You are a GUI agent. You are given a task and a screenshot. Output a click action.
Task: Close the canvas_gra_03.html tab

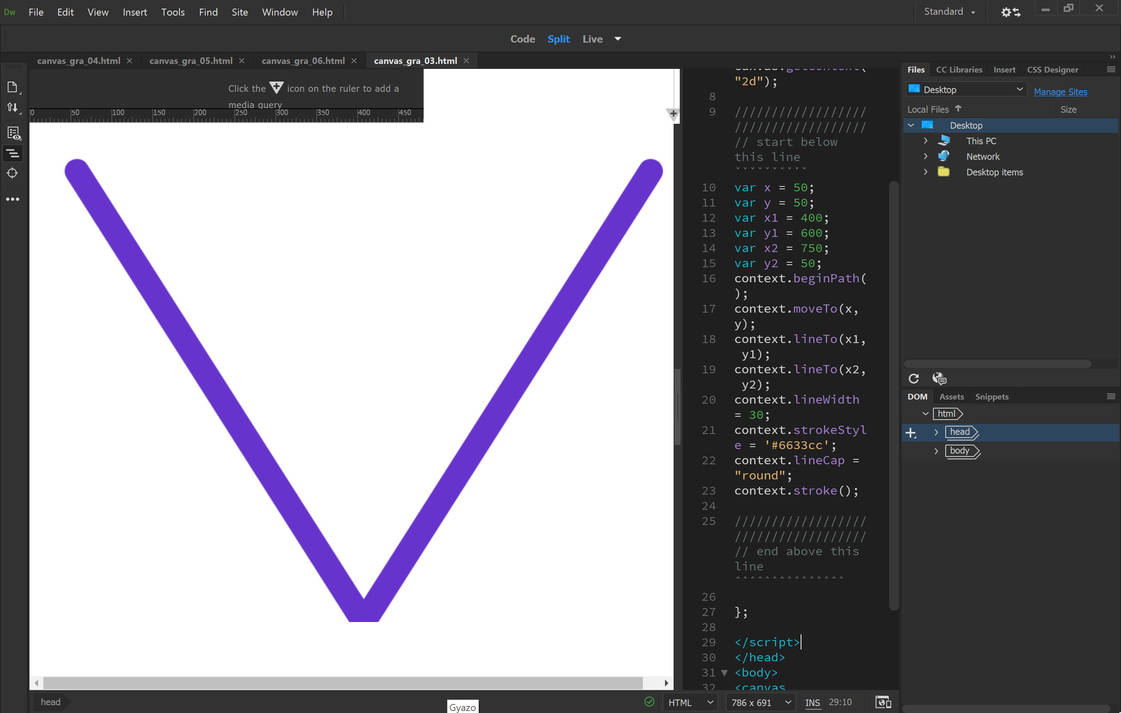[466, 61]
